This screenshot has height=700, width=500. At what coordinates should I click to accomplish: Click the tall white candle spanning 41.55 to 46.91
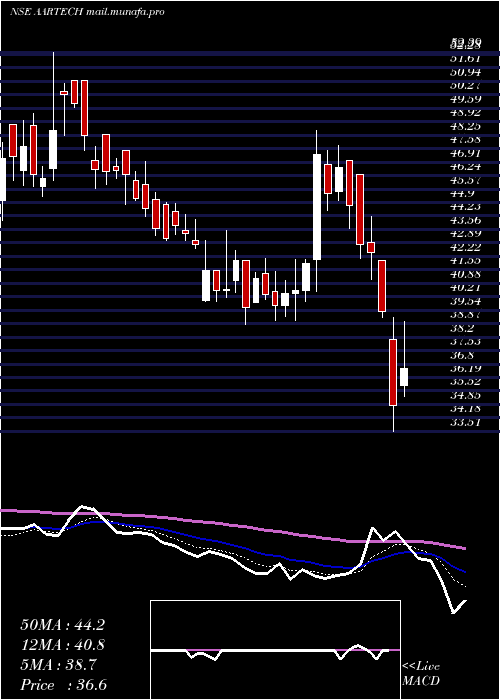tap(317, 207)
